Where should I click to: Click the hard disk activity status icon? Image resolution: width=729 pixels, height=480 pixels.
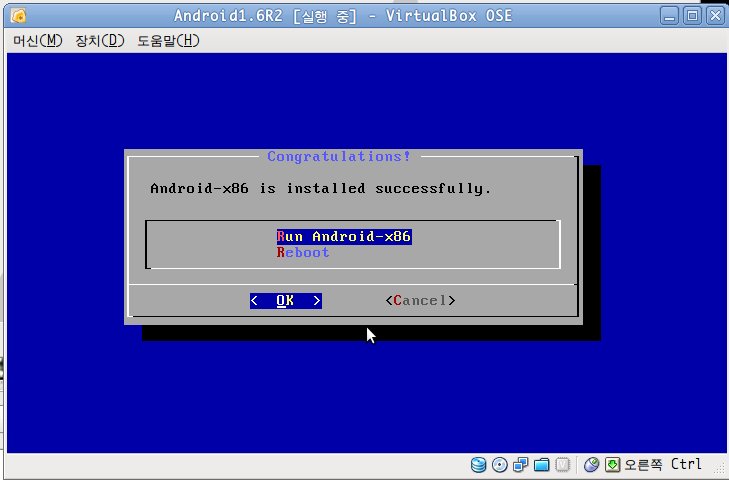pos(478,464)
